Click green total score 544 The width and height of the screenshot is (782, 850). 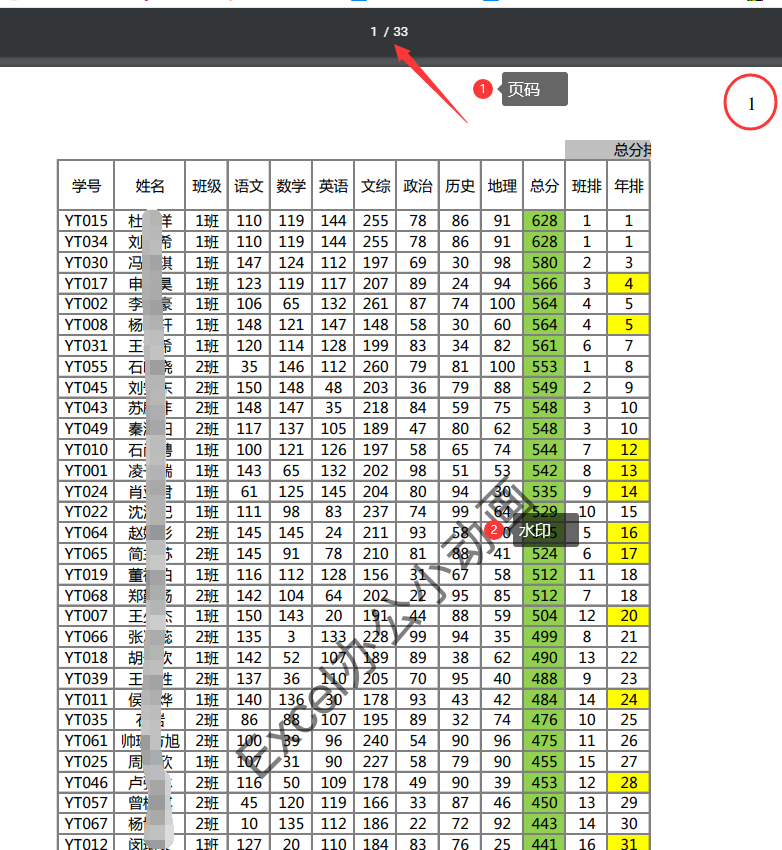pos(544,450)
